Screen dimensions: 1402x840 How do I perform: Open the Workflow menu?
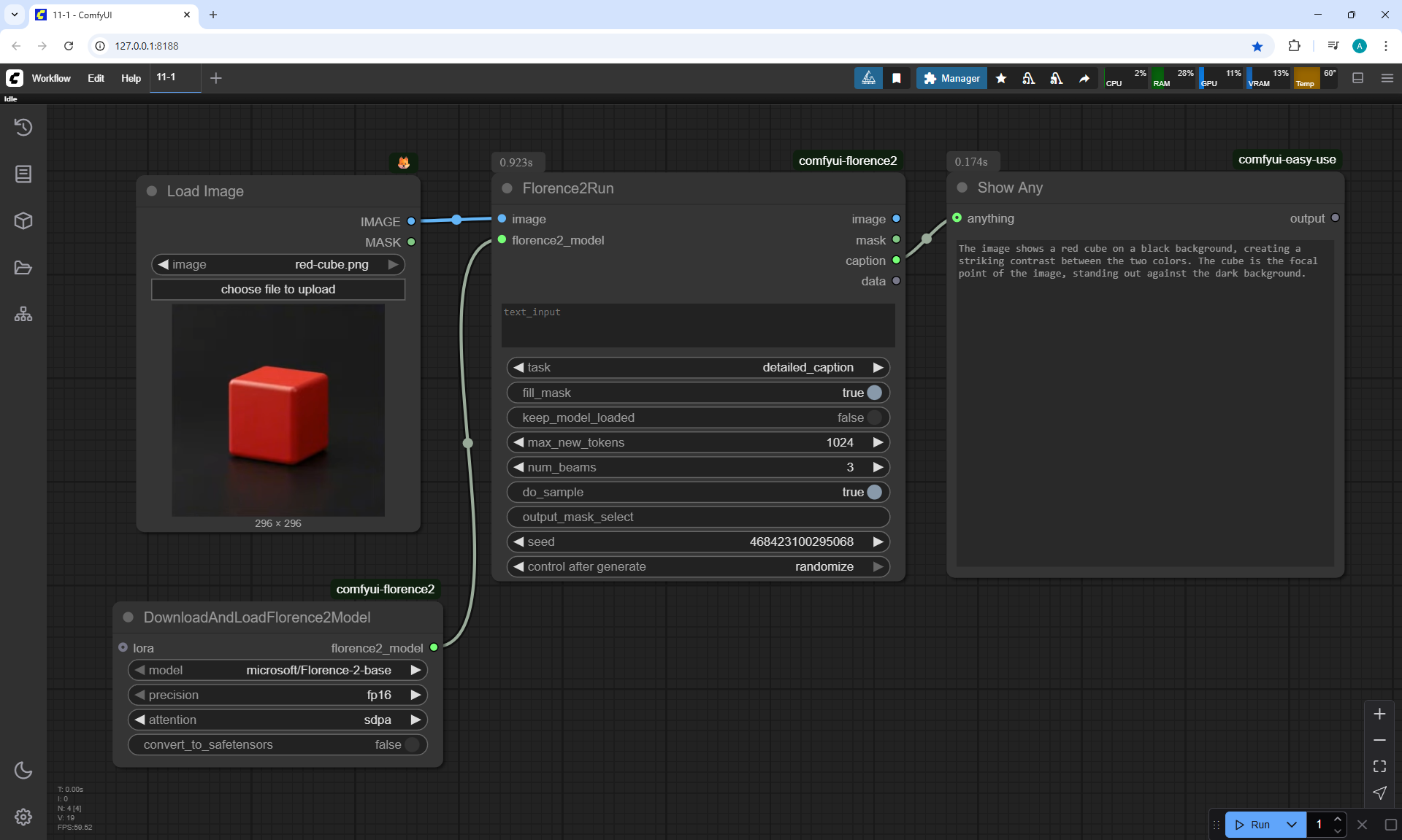pyautogui.click(x=51, y=78)
